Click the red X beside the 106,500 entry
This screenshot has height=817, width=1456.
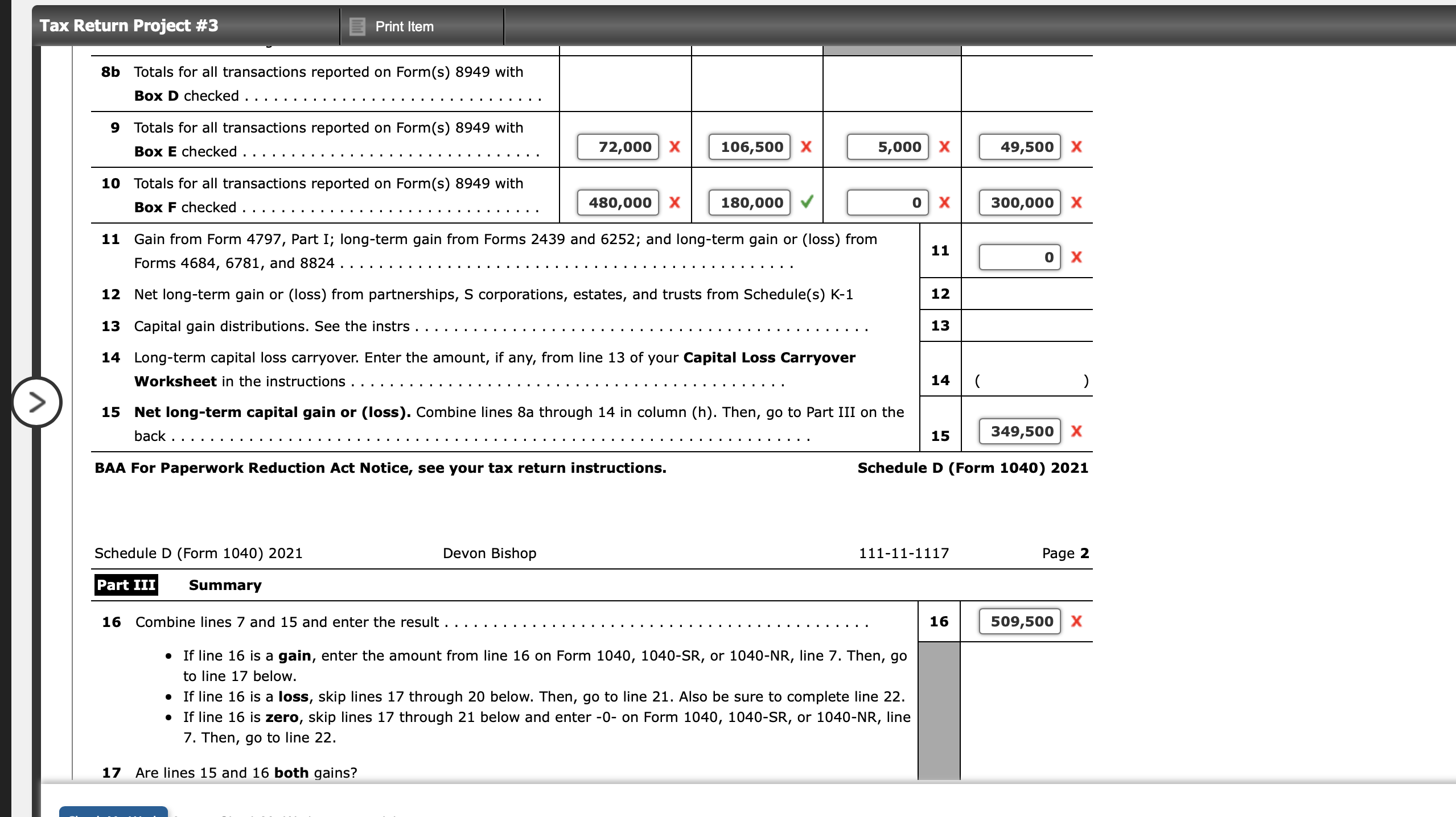[x=806, y=146]
